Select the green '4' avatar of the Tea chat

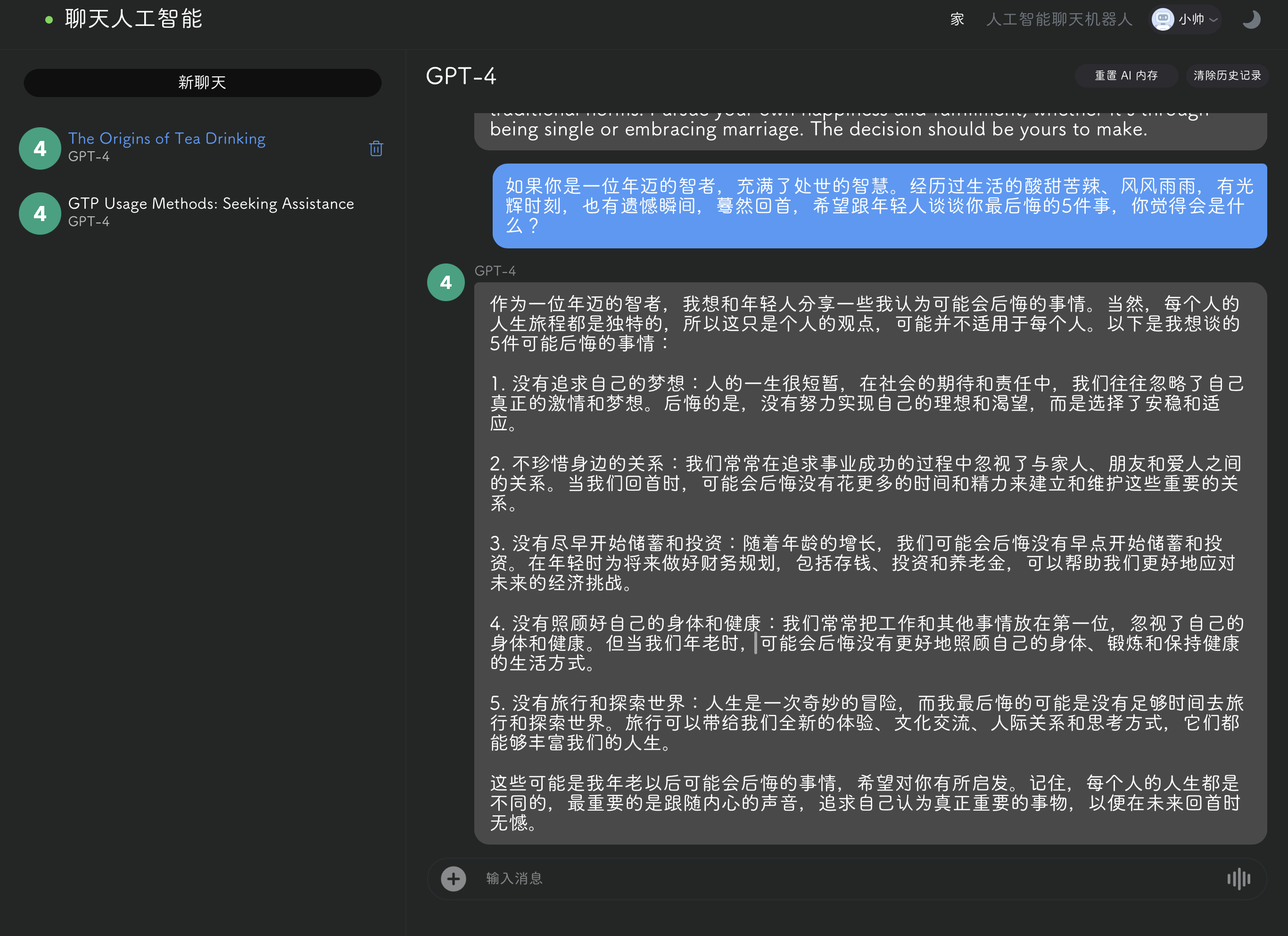(x=40, y=148)
